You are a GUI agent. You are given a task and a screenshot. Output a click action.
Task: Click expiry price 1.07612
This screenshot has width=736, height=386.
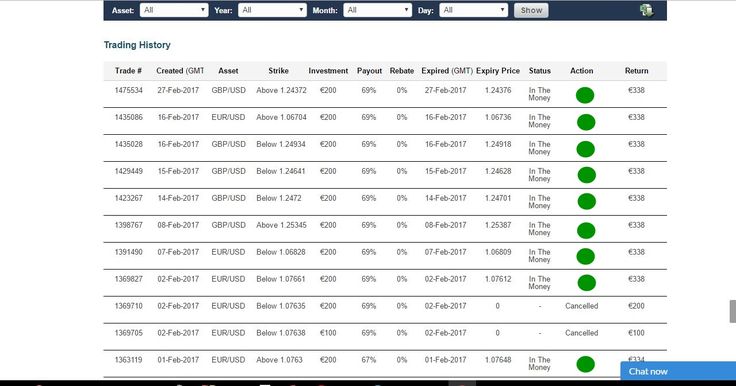coord(498,279)
